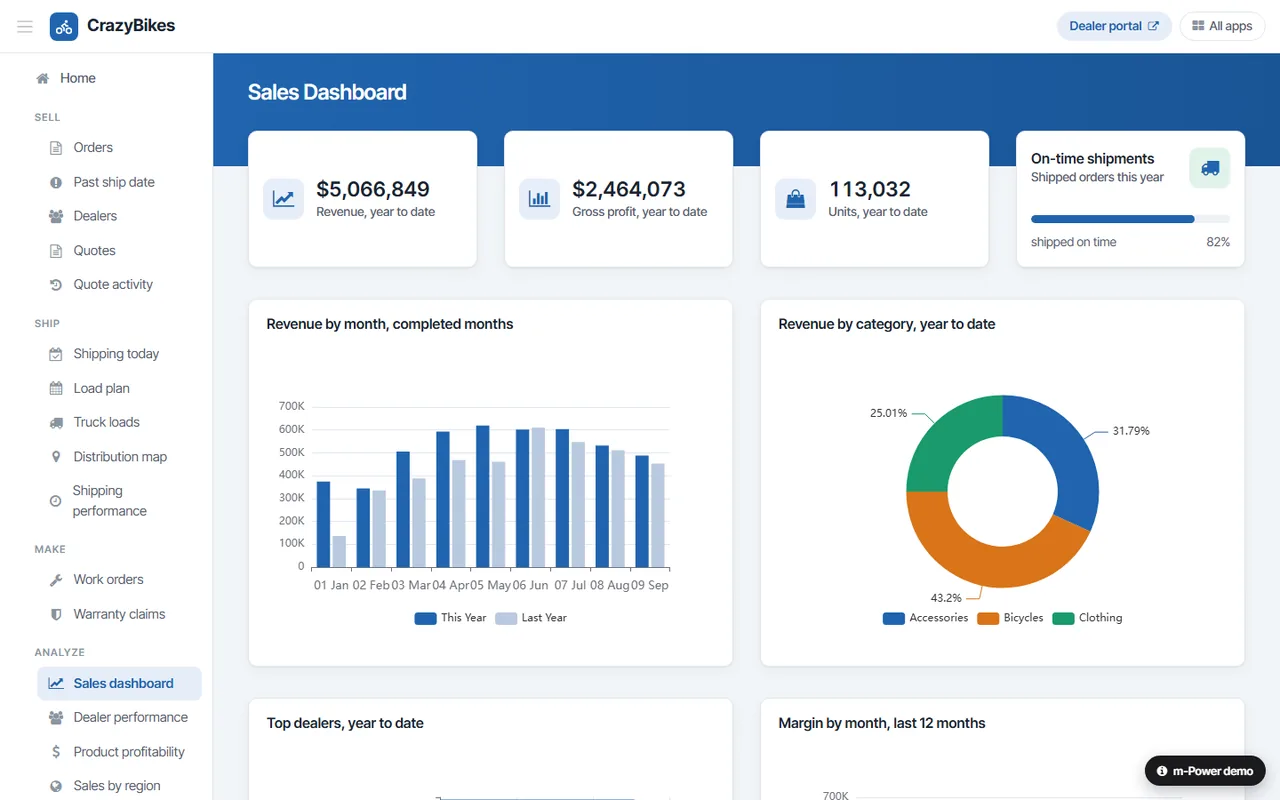
Task: Open the Dealer portal link
Action: pyautogui.click(x=1114, y=26)
